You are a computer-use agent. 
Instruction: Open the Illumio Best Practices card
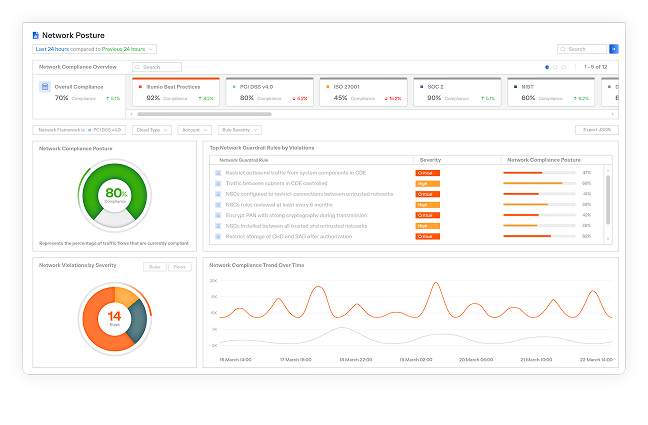pos(176,92)
